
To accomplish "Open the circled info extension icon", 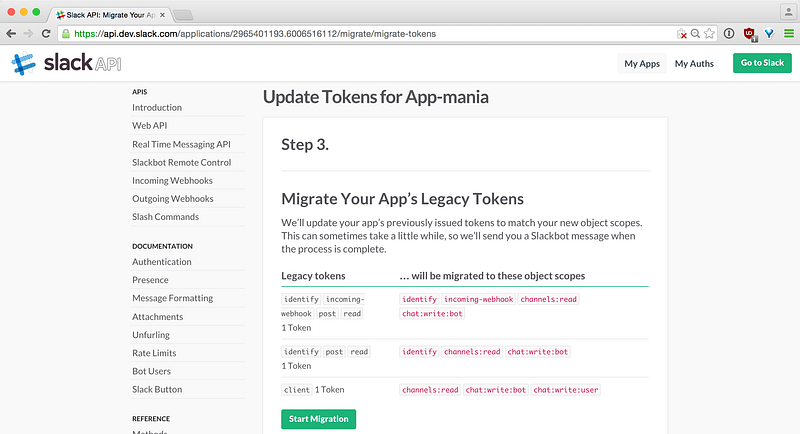I will pos(729,34).
